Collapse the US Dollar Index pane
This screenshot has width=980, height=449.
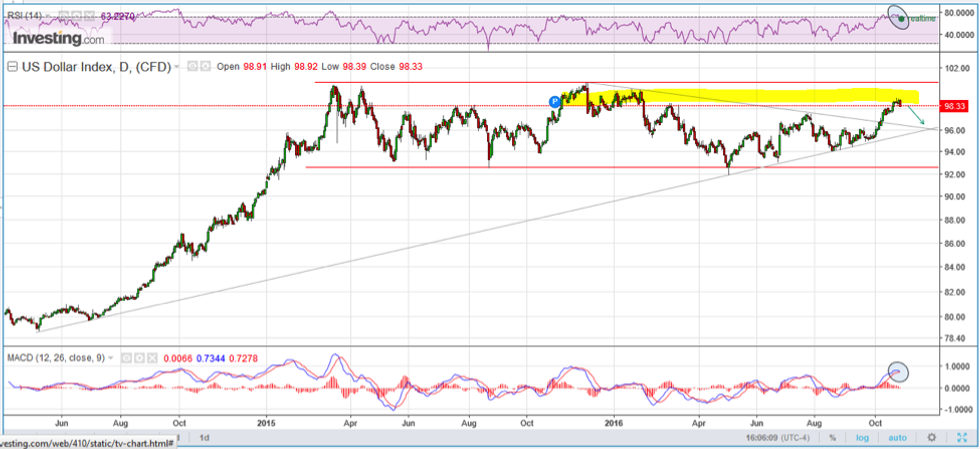click(12, 67)
